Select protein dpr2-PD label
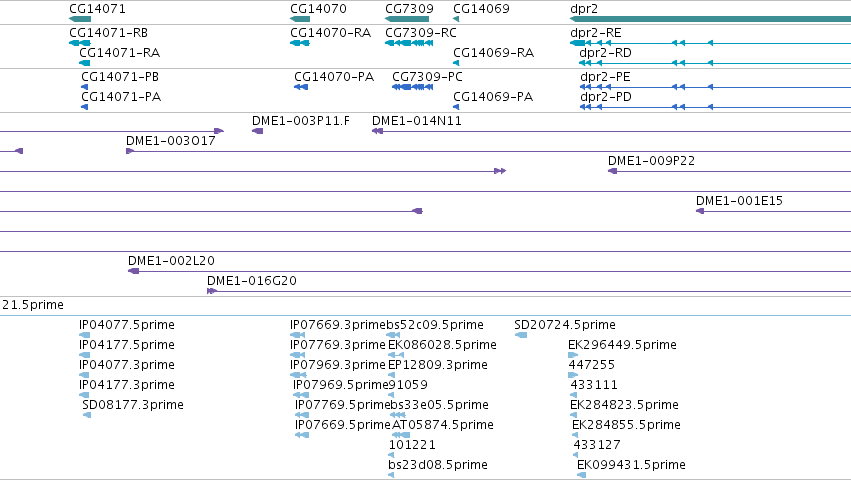This screenshot has height=480, width=851. (x=606, y=97)
